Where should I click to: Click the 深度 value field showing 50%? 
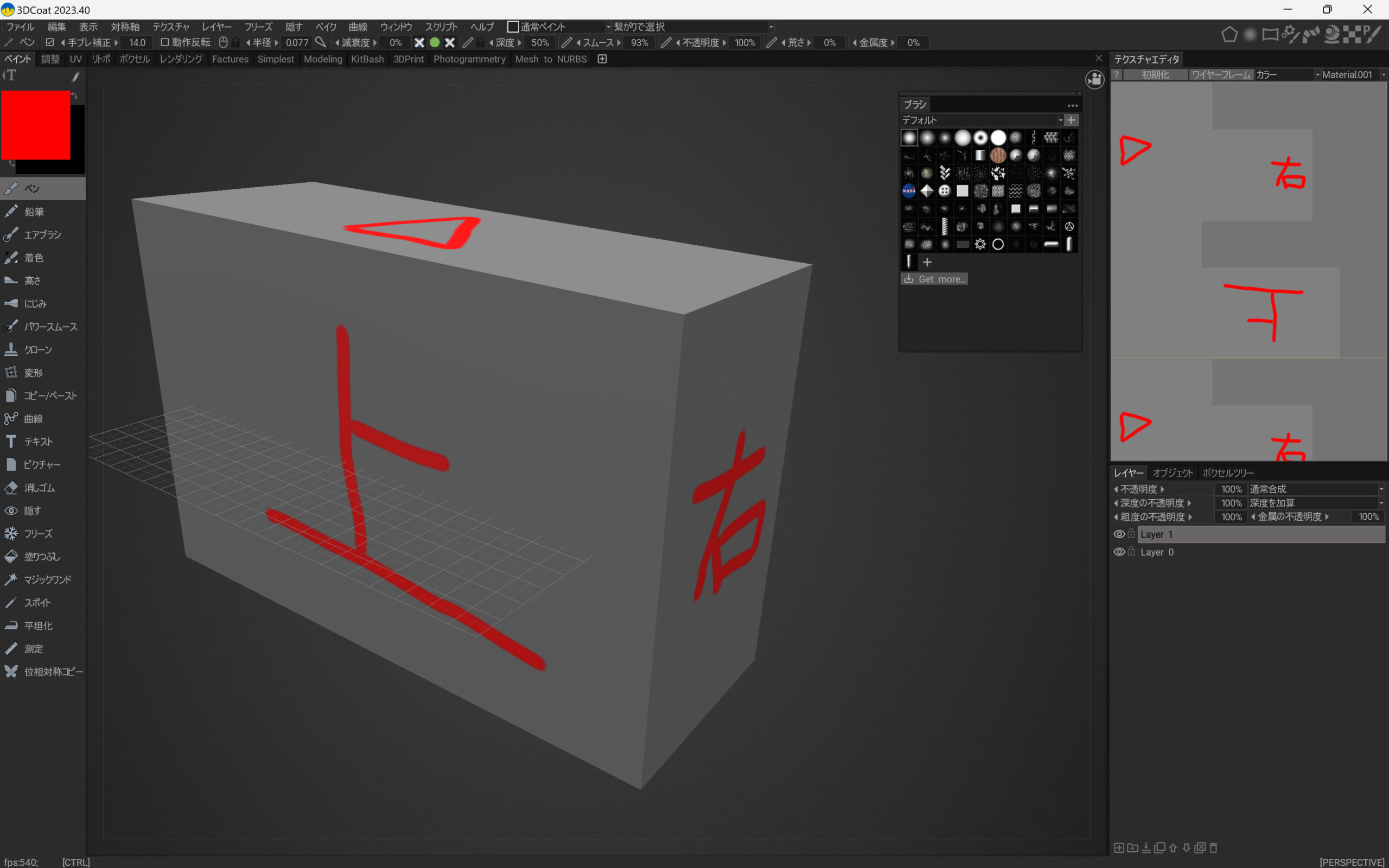(539, 42)
